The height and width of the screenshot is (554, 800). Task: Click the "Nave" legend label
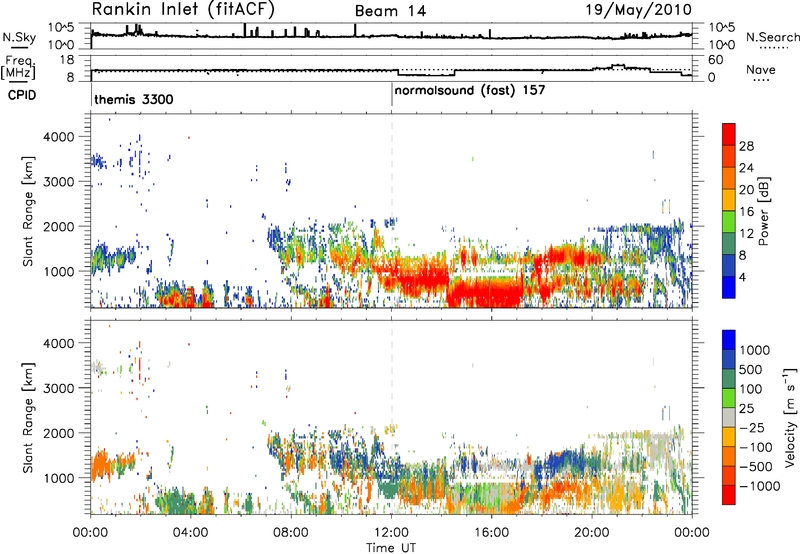pos(761,69)
